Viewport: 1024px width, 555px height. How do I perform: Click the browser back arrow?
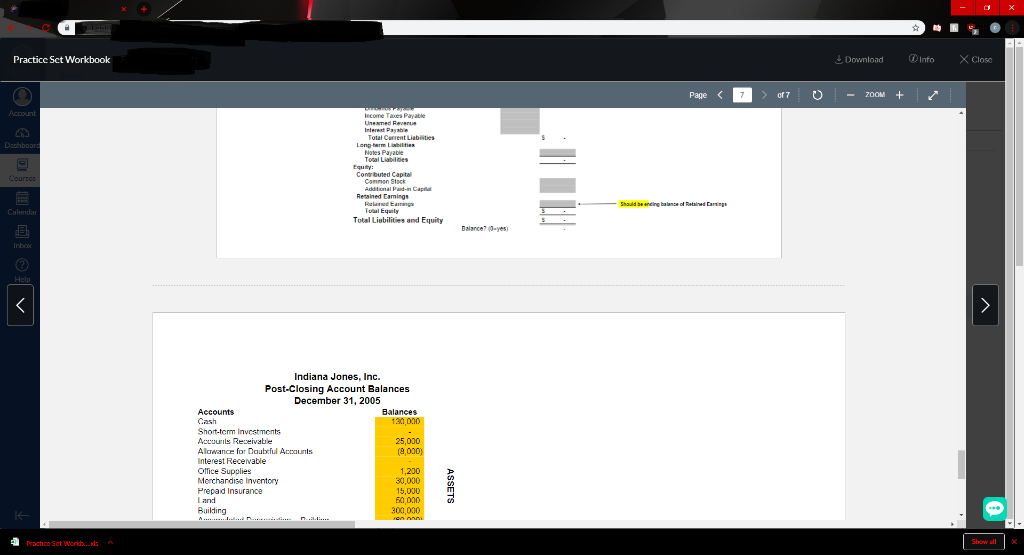(x=11, y=28)
